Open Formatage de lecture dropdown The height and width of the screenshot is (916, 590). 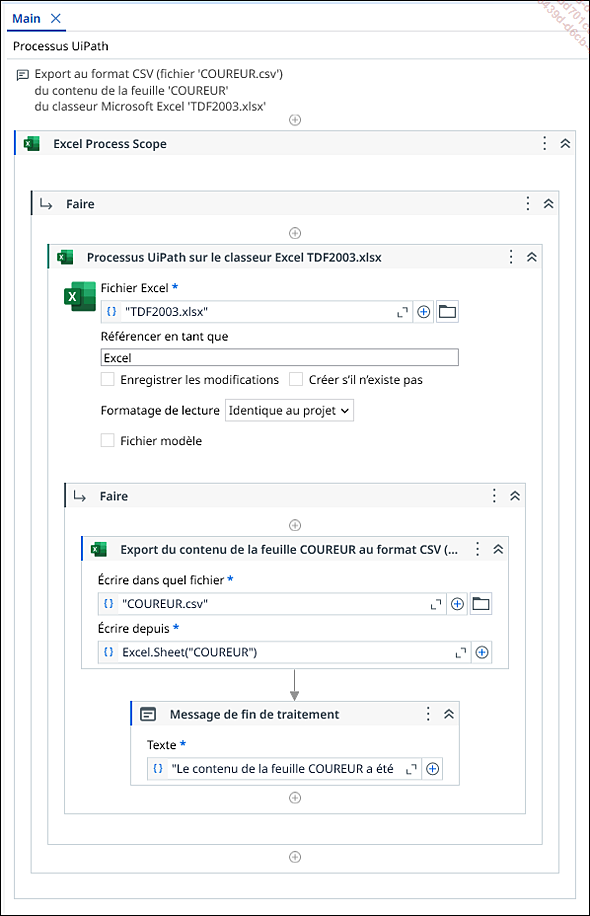pos(289,411)
